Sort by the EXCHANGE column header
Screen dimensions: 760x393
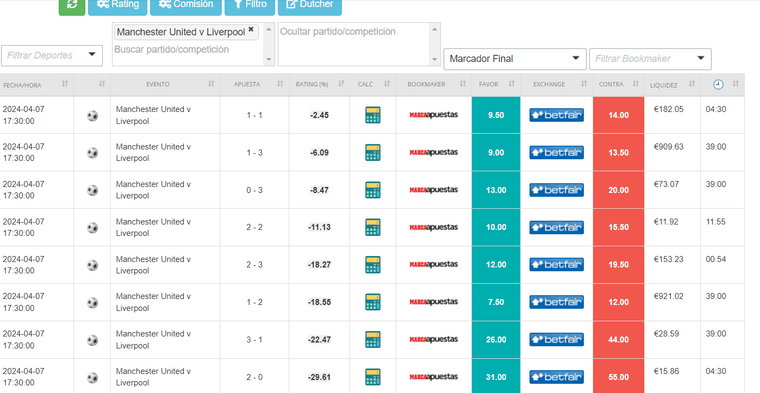556,84
